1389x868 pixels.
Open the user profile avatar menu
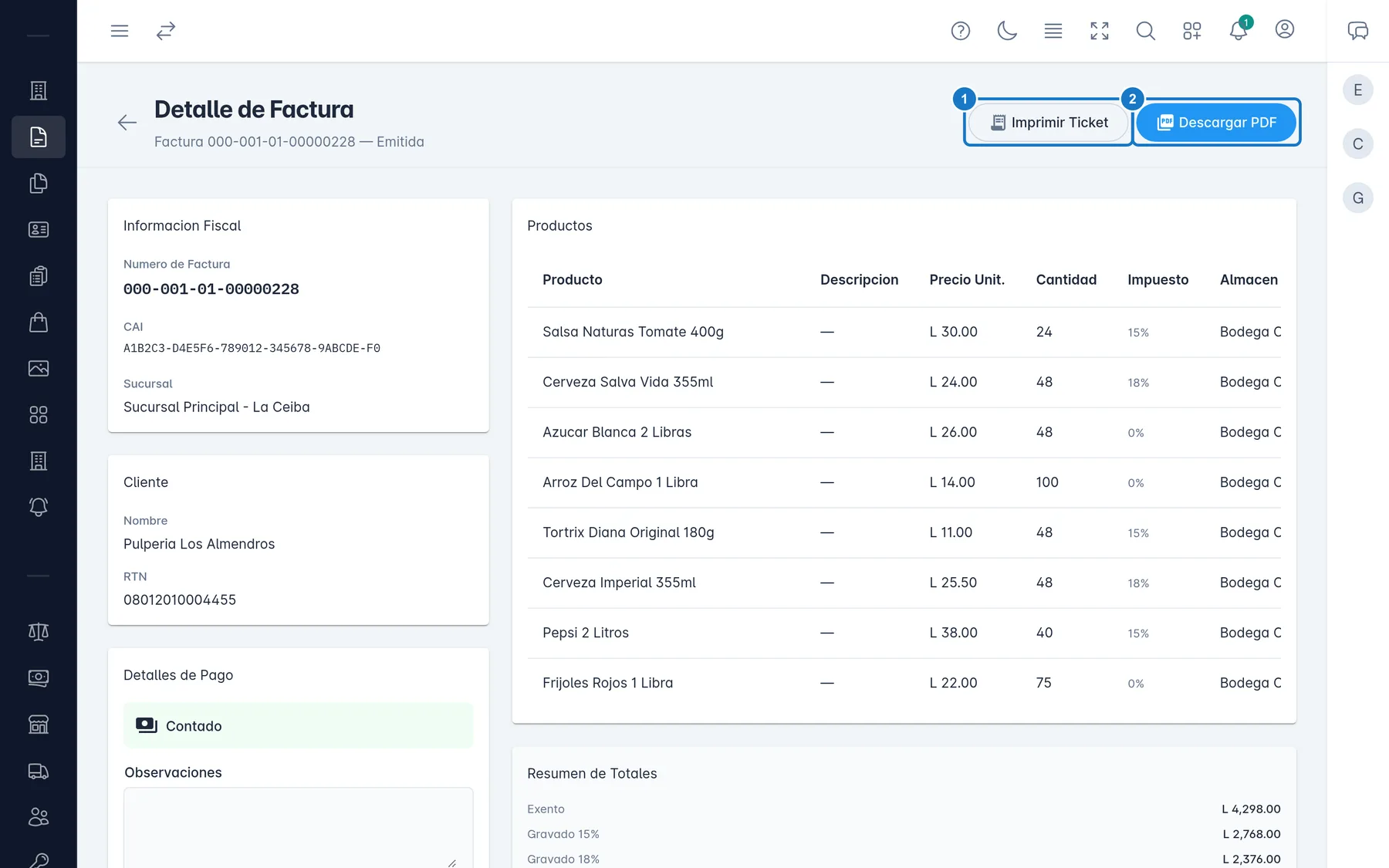click(x=1285, y=29)
